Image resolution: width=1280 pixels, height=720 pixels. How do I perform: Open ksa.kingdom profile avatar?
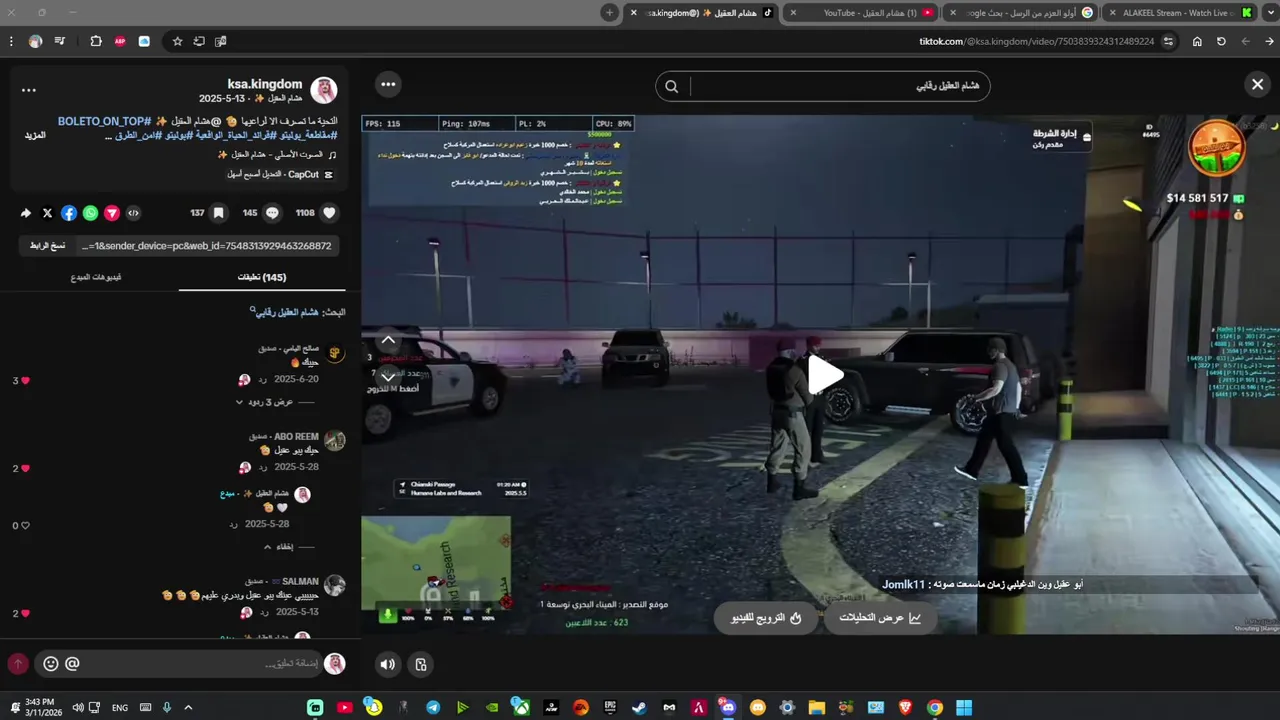pyautogui.click(x=324, y=91)
